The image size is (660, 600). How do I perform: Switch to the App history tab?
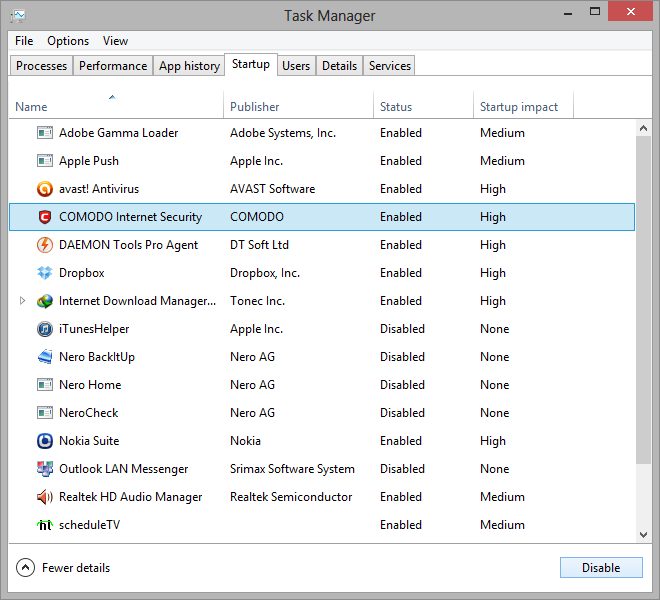[x=189, y=66]
